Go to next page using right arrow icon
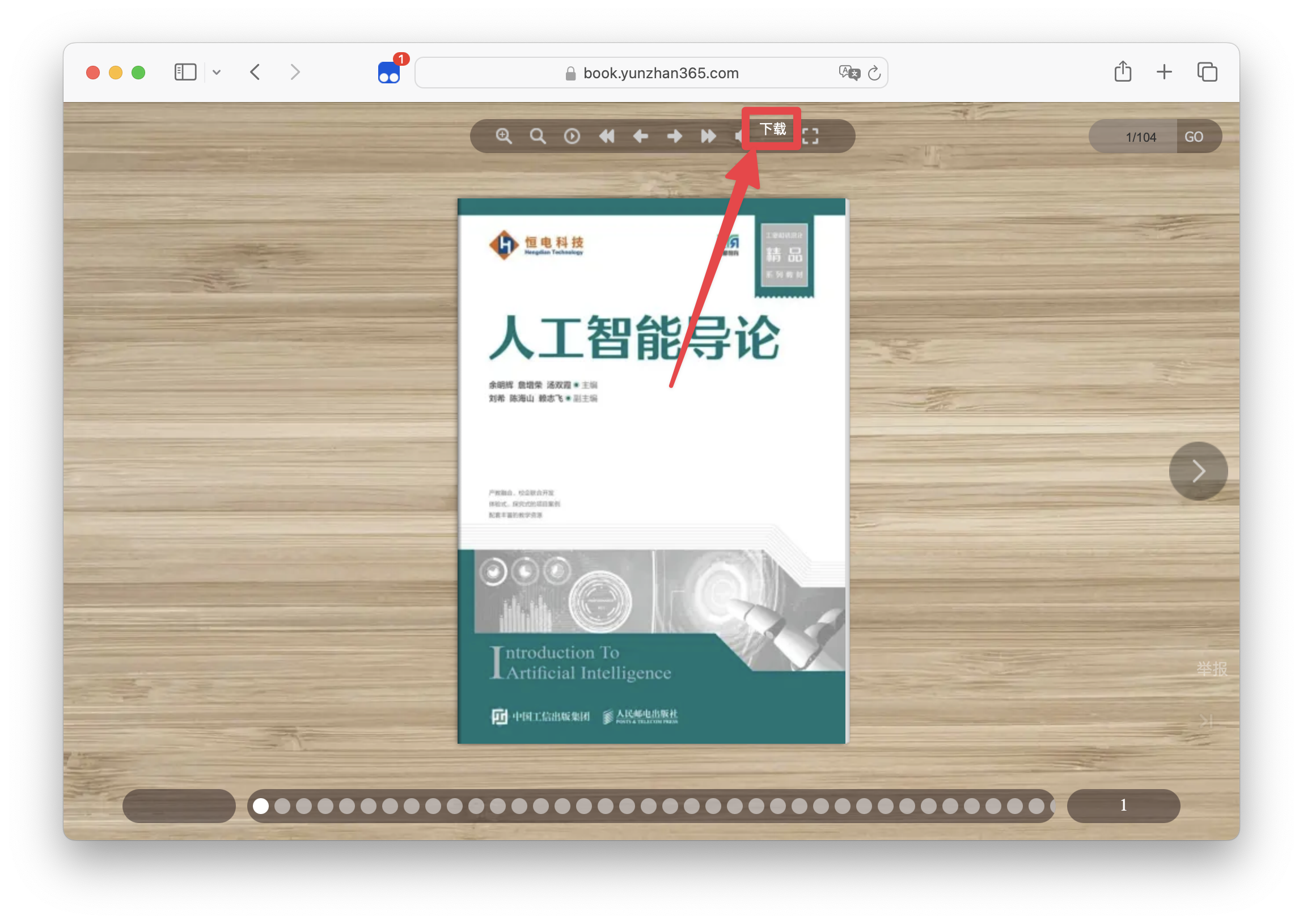The width and height of the screenshot is (1303, 924). coord(675,136)
